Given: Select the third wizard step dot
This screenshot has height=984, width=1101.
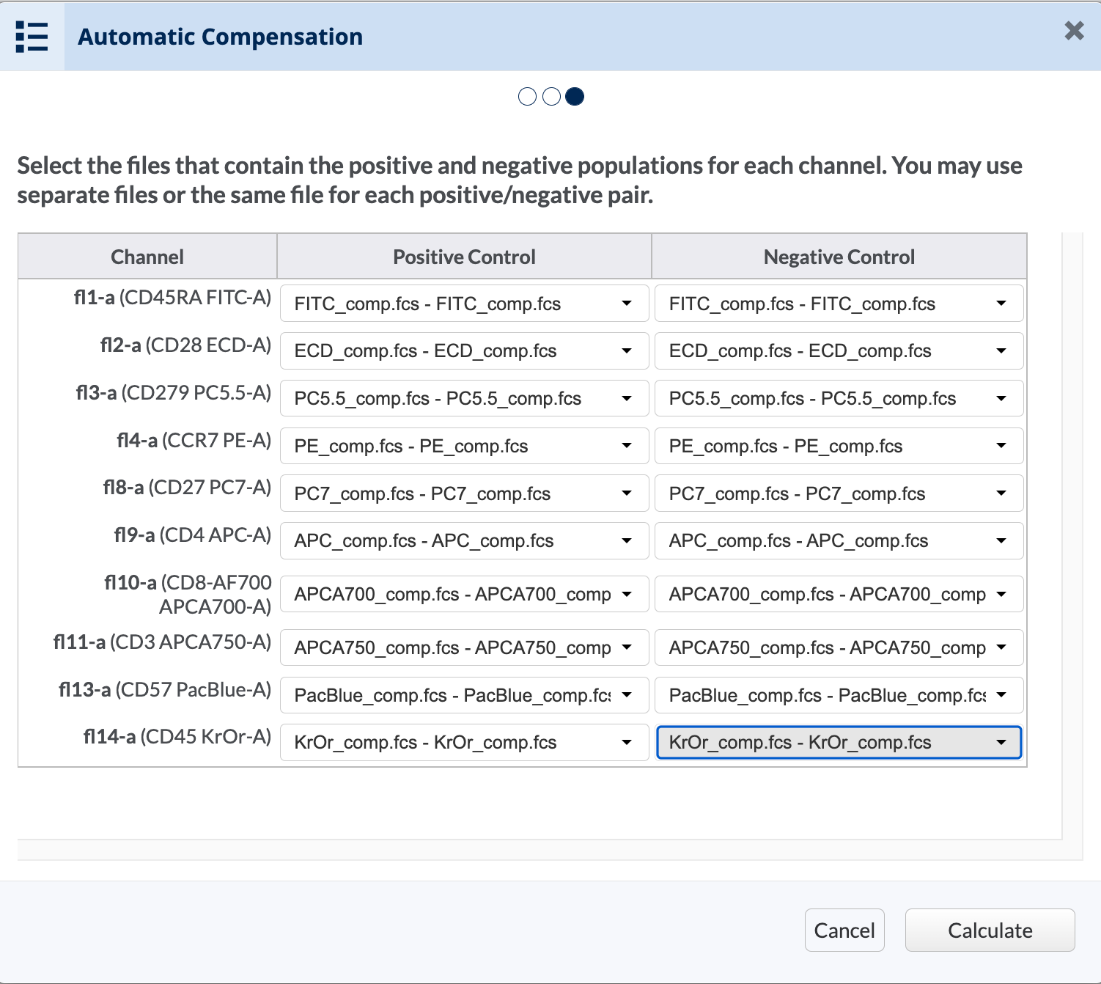Looking at the screenshot, I should coord(575,97).
